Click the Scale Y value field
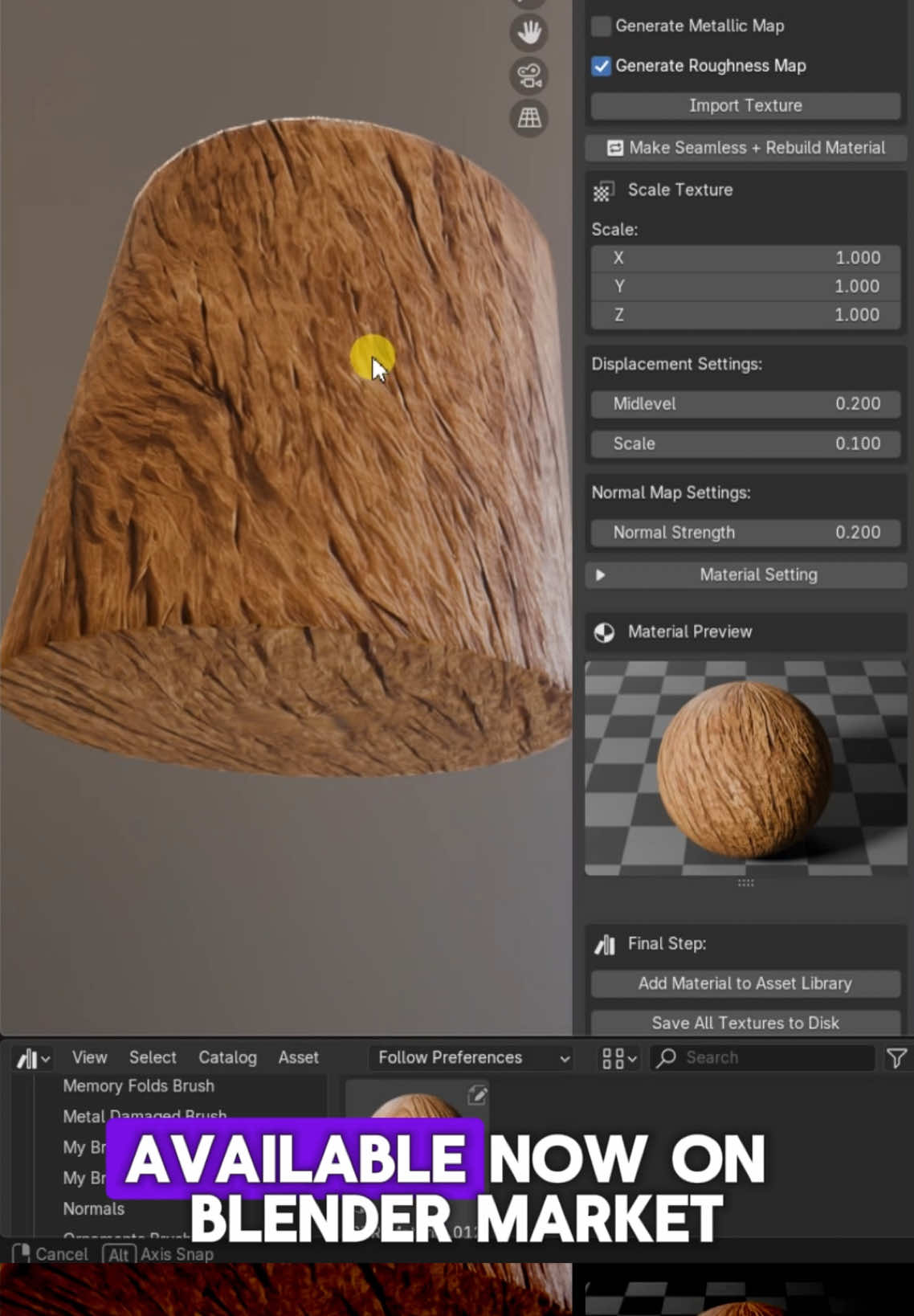914x1316 pixels. coord(745,287)
